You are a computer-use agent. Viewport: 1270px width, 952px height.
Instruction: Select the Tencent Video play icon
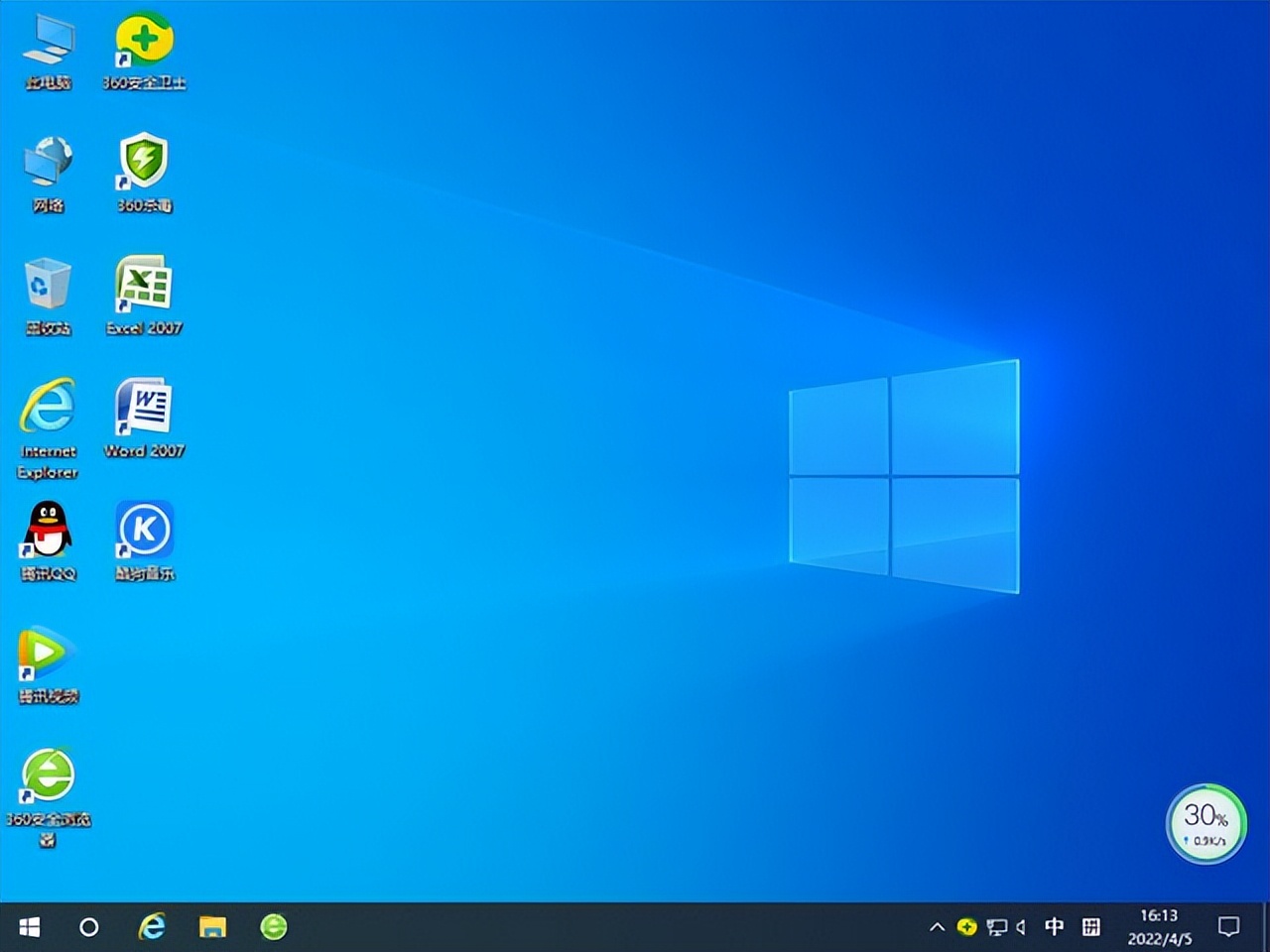pyautogui.click(x=46, y=653)
